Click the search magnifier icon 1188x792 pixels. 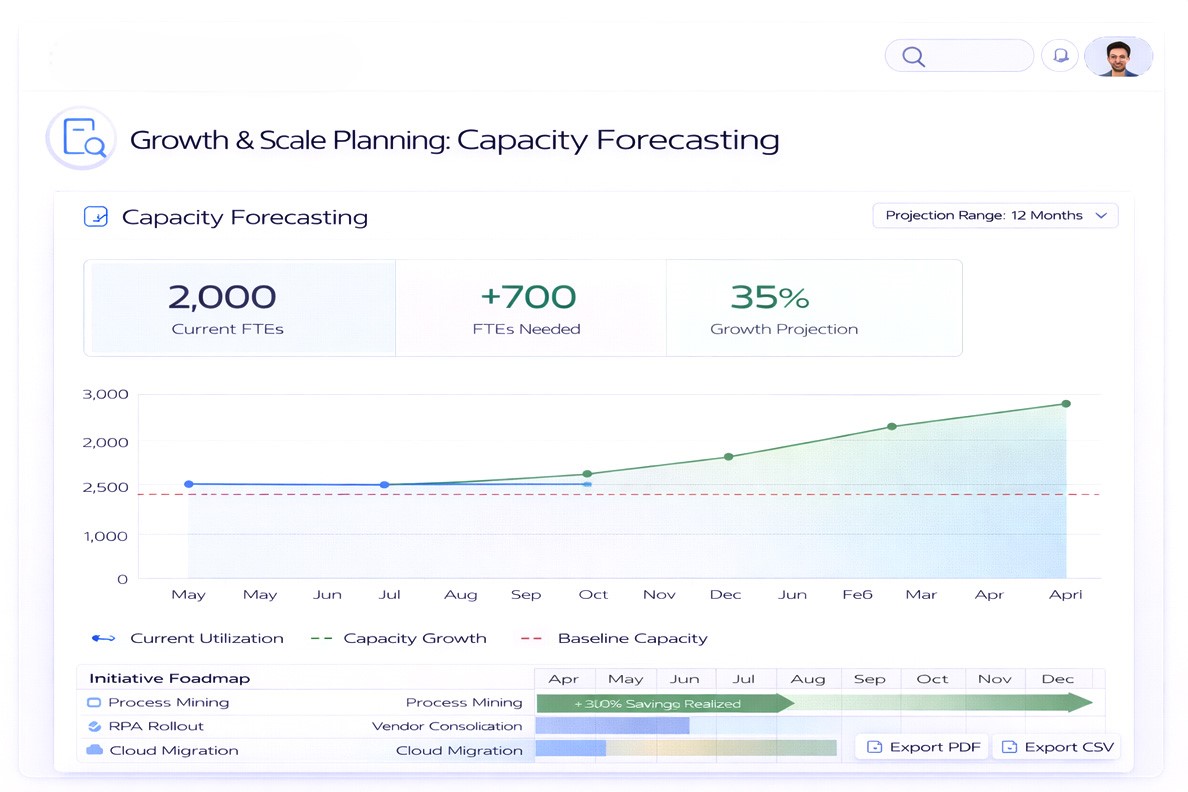click(912, 56)
